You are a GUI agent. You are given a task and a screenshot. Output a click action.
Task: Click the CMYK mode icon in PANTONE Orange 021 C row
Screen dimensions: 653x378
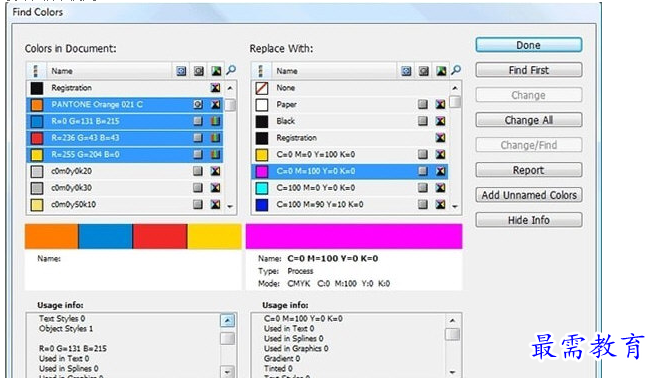point(215,104)
